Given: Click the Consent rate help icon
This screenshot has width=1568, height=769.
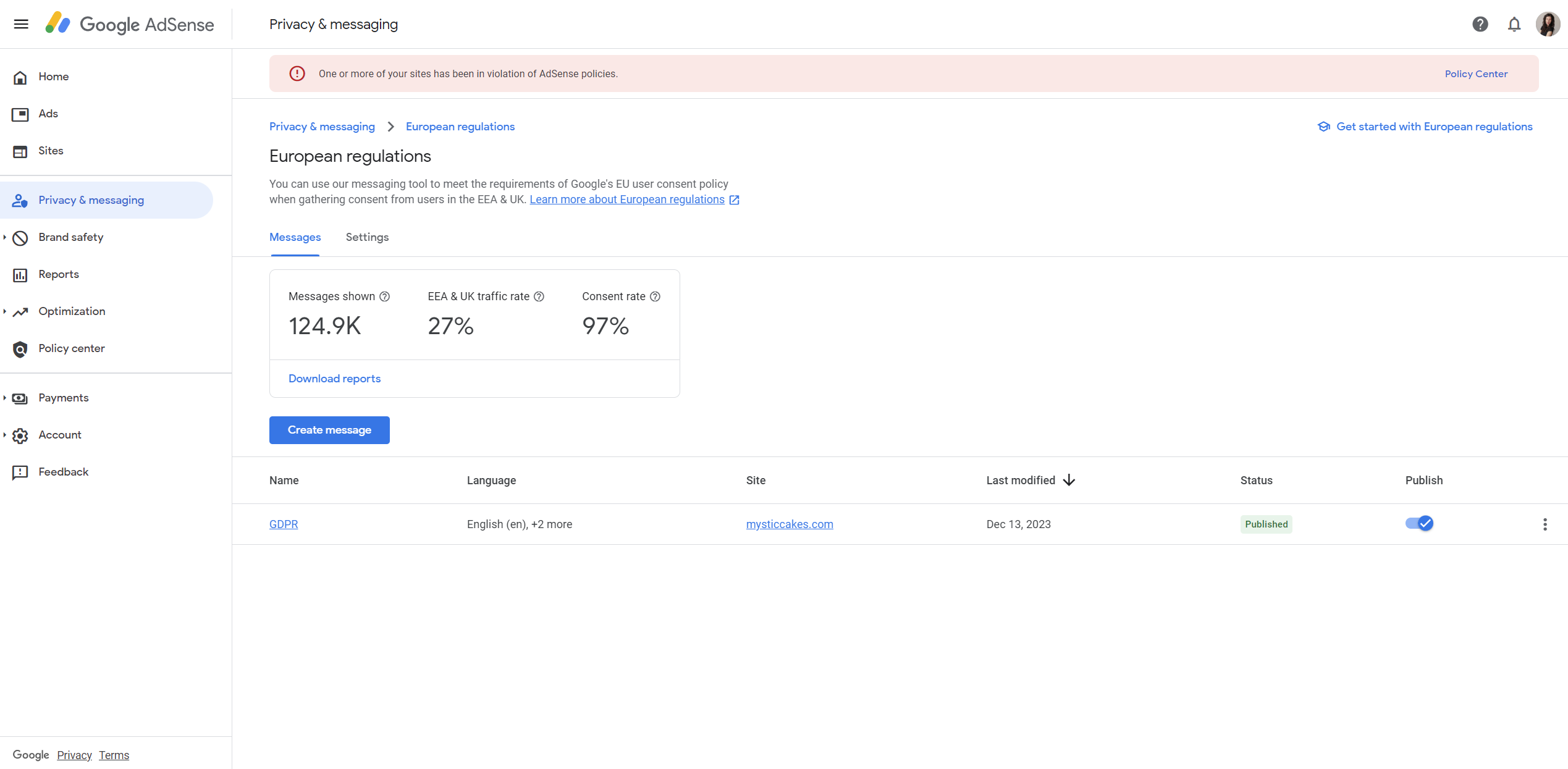Looking at the screenshot, I should coord(655,296).
